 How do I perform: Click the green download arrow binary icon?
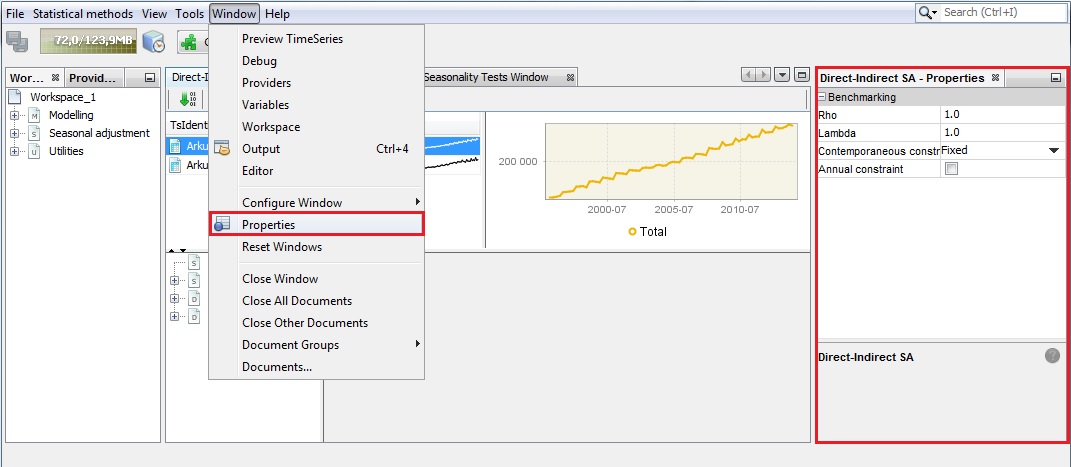point(187,98)
